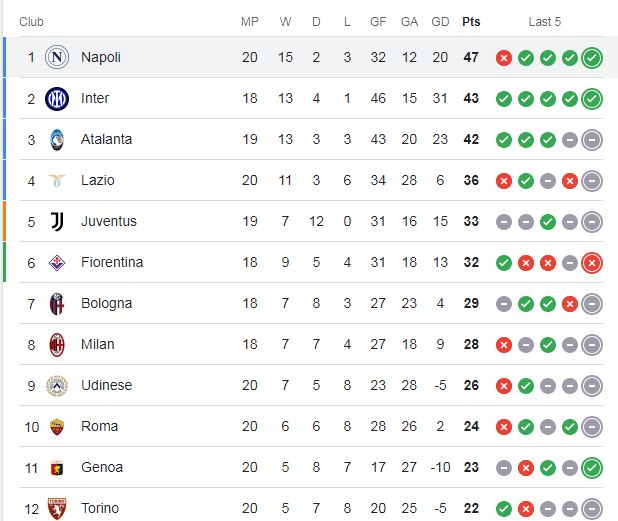Viewport: 618px width, 521px height.
Task: Click the Atalanta club crest icon
Action: point(57,139)
